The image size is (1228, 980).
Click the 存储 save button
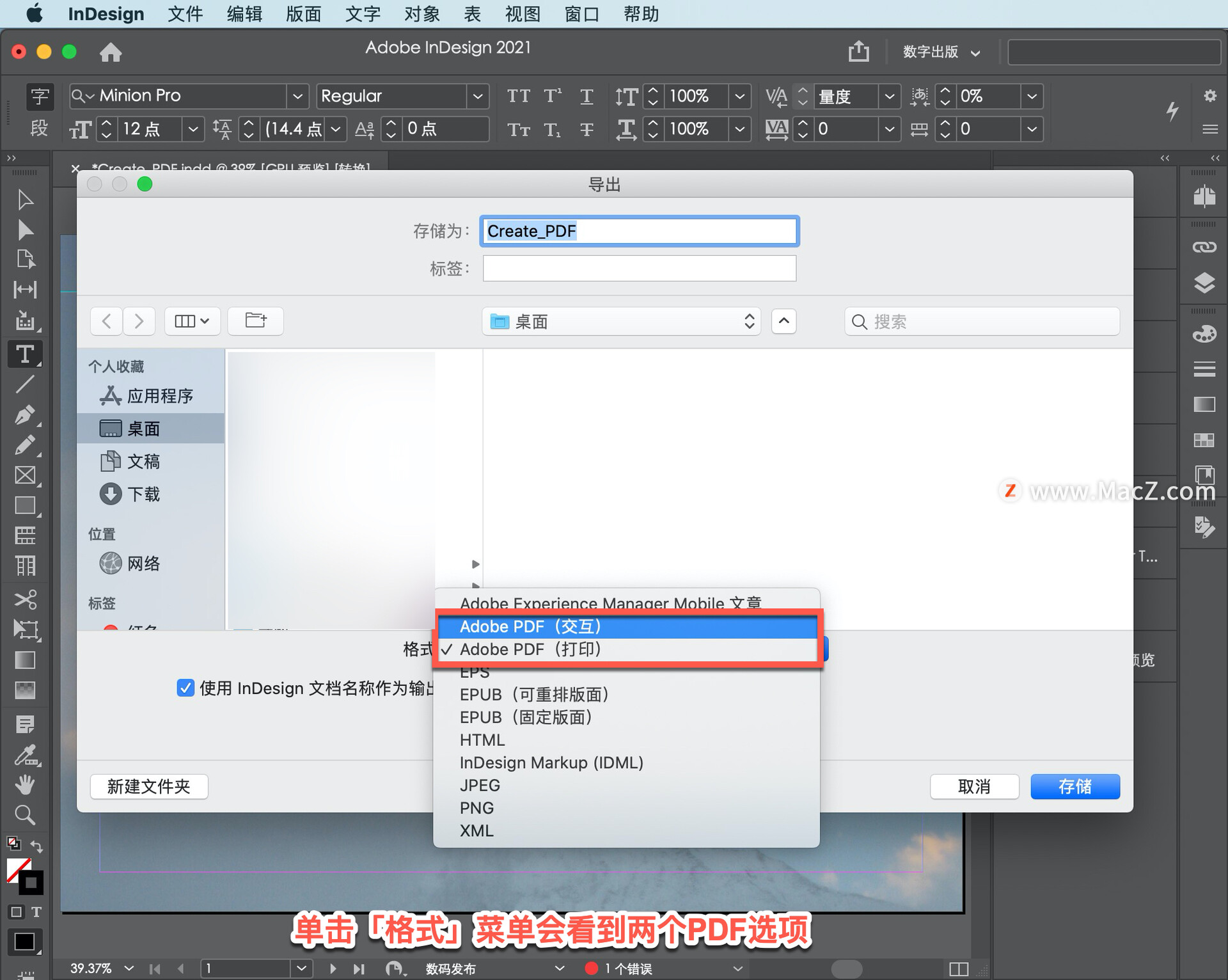1075,786
